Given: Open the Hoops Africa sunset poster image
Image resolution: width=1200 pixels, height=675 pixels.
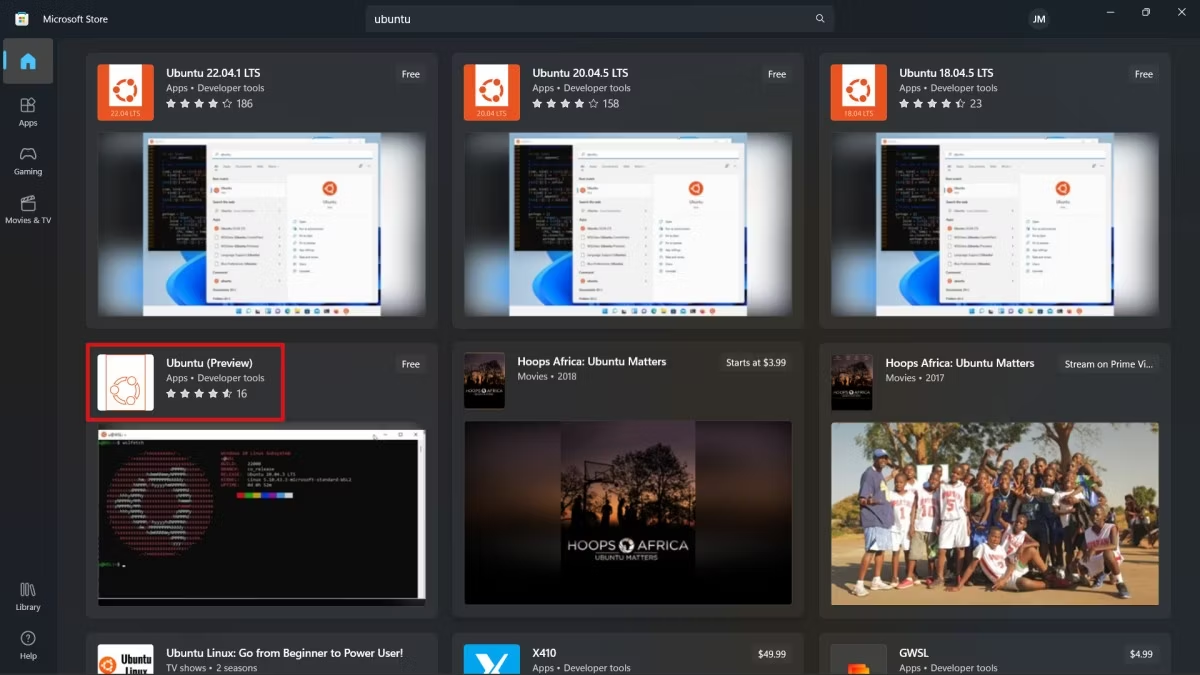Looking at the screenshot, I should click(628, 512).
